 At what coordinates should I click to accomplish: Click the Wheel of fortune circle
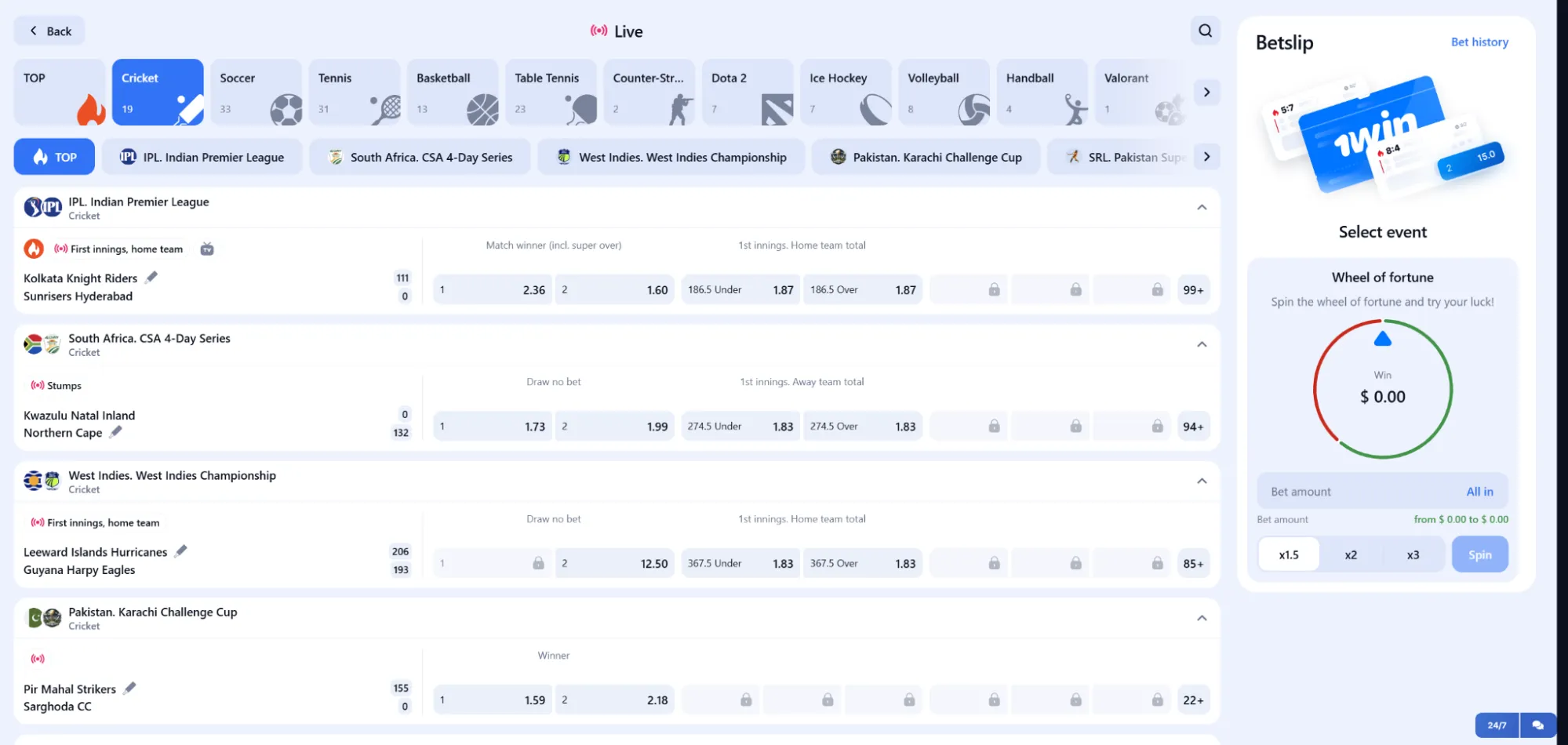(1382, 389)
